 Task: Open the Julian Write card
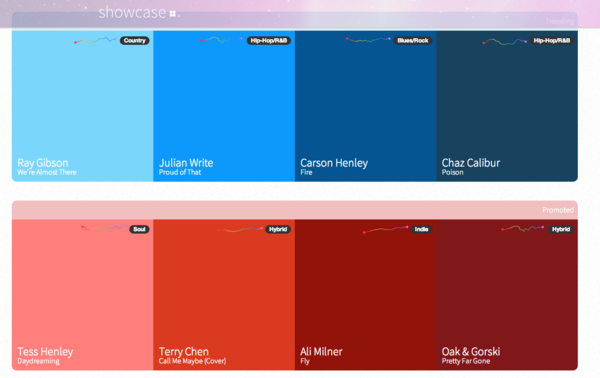pos(224,106)
